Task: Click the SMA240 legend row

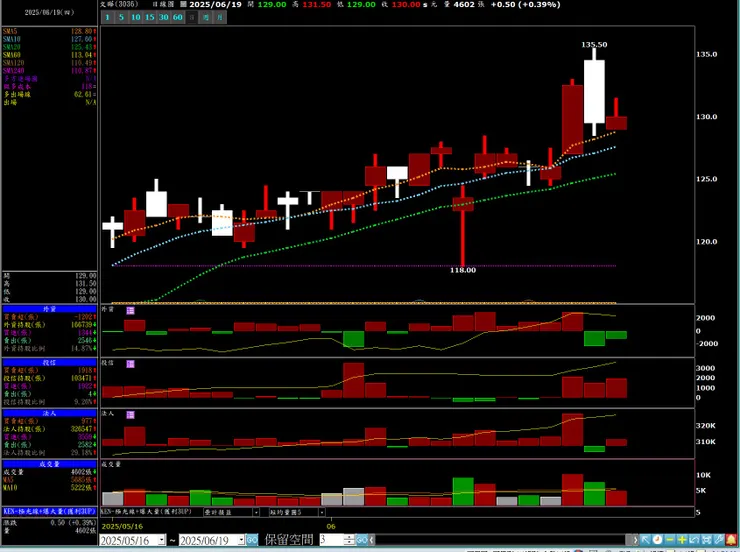Action: [50, 71]
